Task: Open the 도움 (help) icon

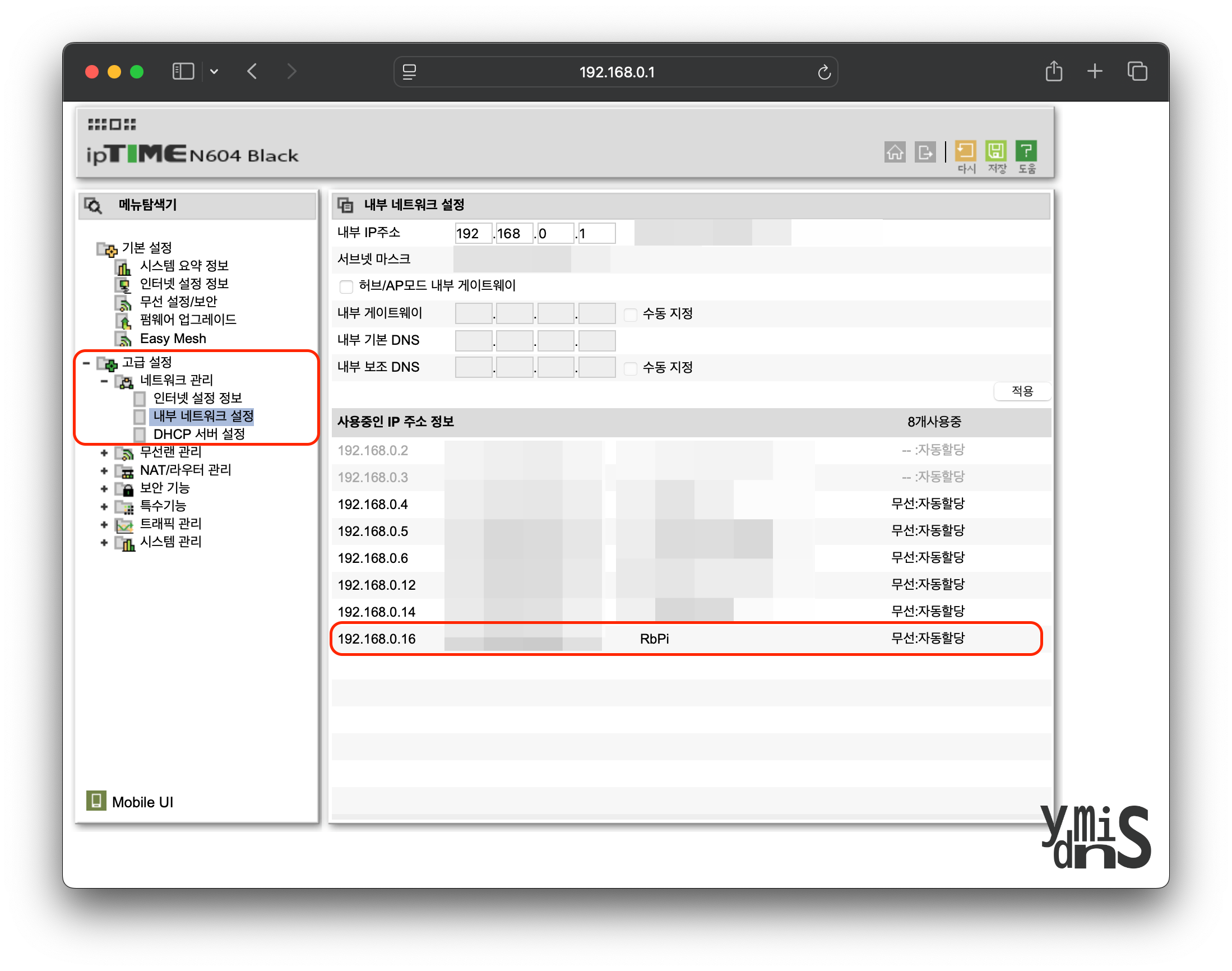Action: 1027,150
